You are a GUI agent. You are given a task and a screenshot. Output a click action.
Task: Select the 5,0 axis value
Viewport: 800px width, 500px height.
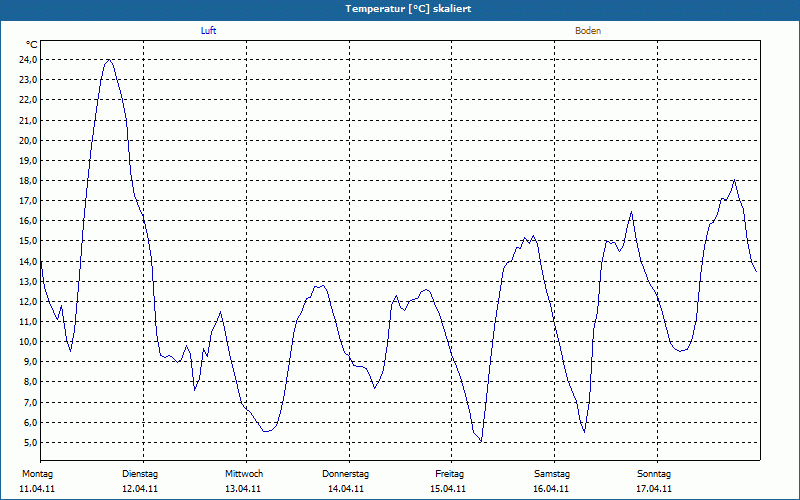[x=30, y=442]
